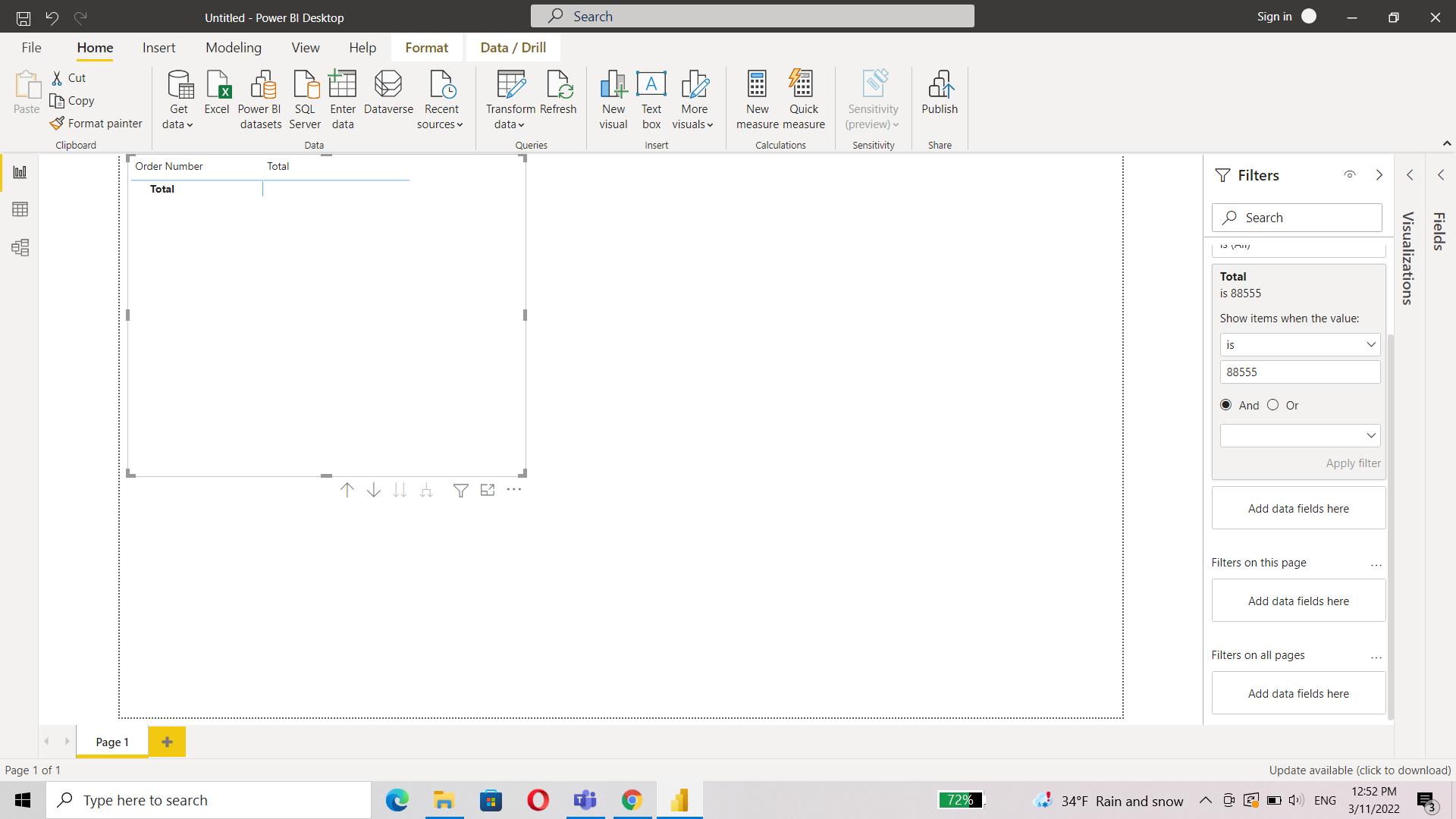Expand the Fields pane
Viewport: 1456px width, 819px height.
click(x=1441, y=175)
